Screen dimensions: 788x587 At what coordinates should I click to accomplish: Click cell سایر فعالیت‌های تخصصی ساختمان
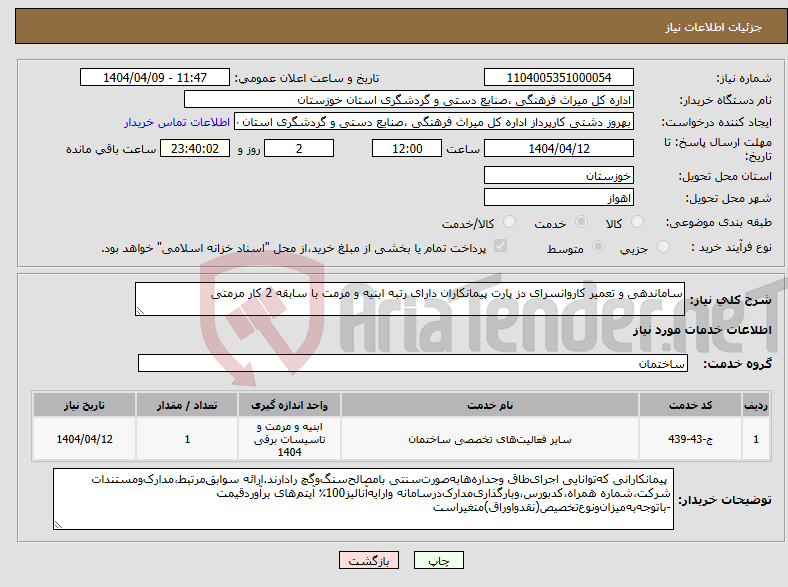click(490, 439)
